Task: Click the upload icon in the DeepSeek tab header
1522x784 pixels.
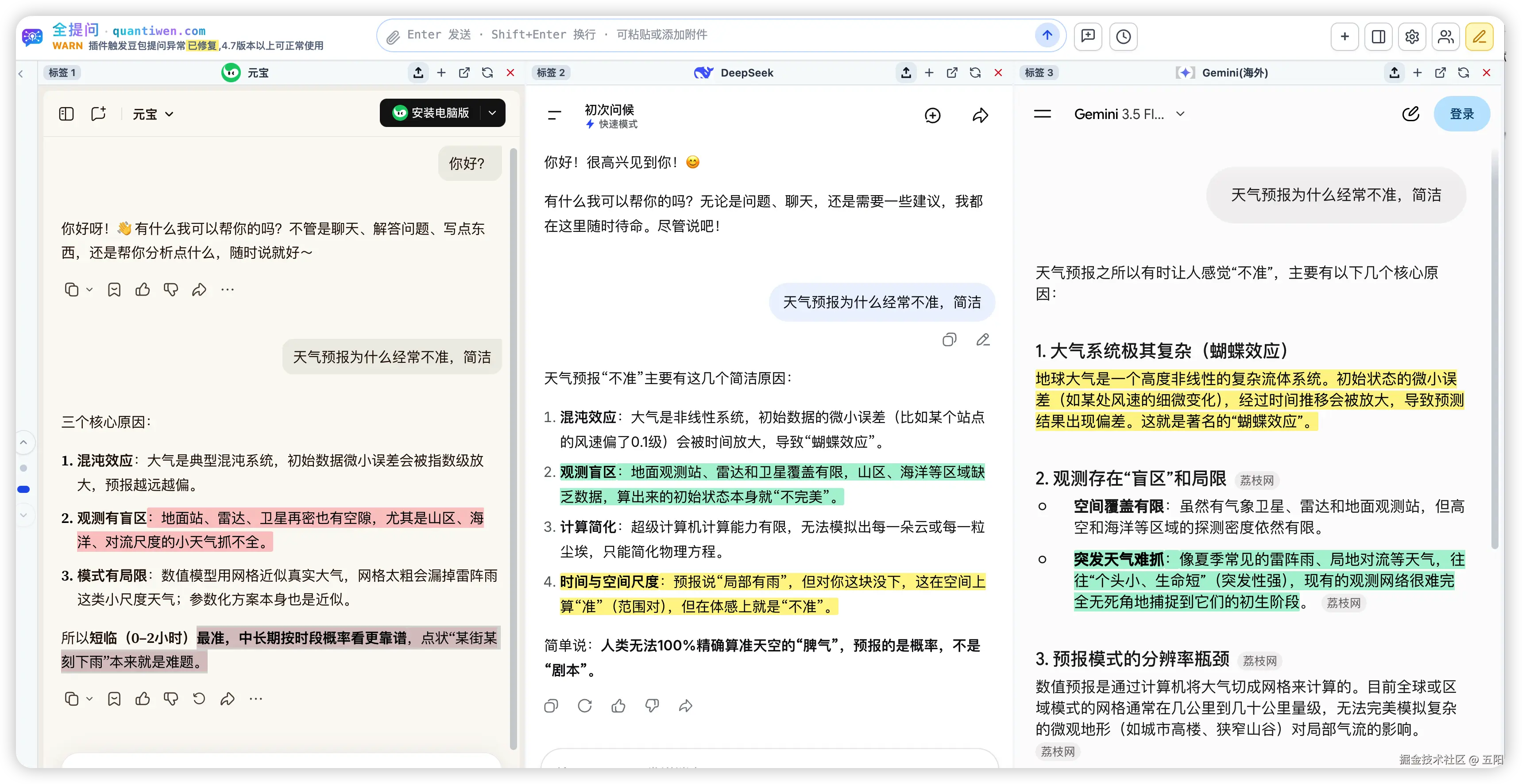Action: (906, 73)
